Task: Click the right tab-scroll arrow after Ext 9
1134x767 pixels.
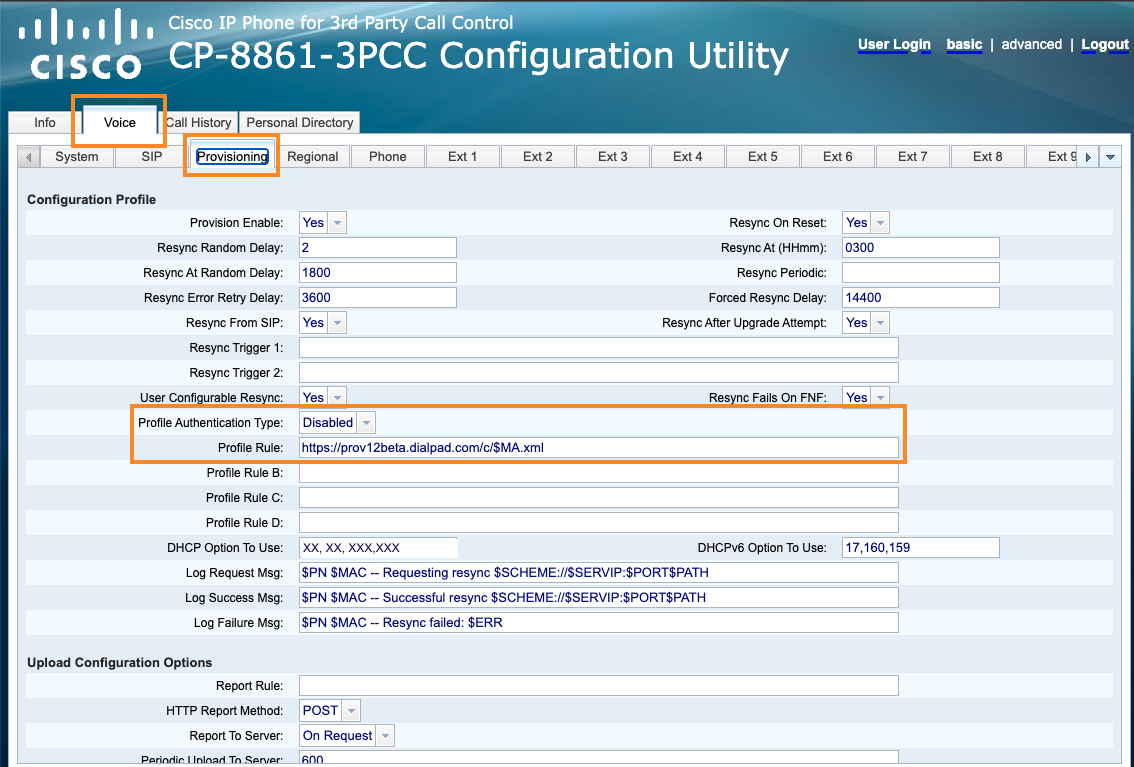Action: pyautogui.click(x=1088, y=157)
